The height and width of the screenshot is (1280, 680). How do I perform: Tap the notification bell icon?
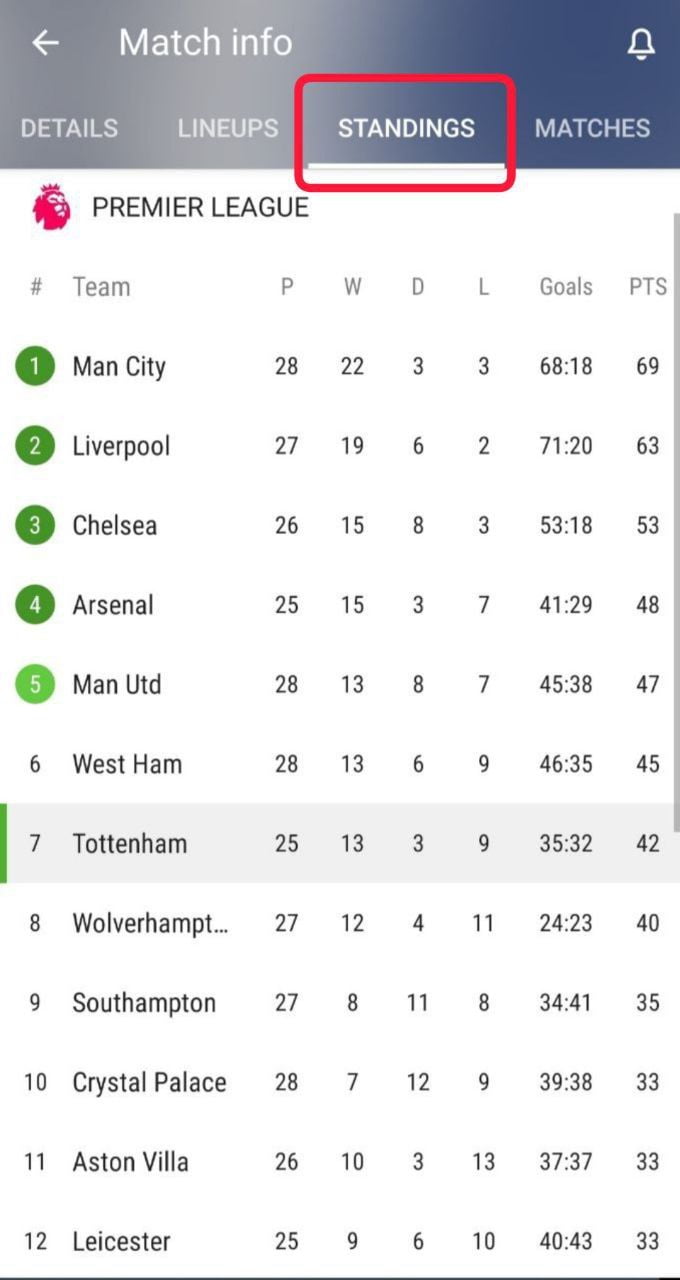tap(641, 43)
